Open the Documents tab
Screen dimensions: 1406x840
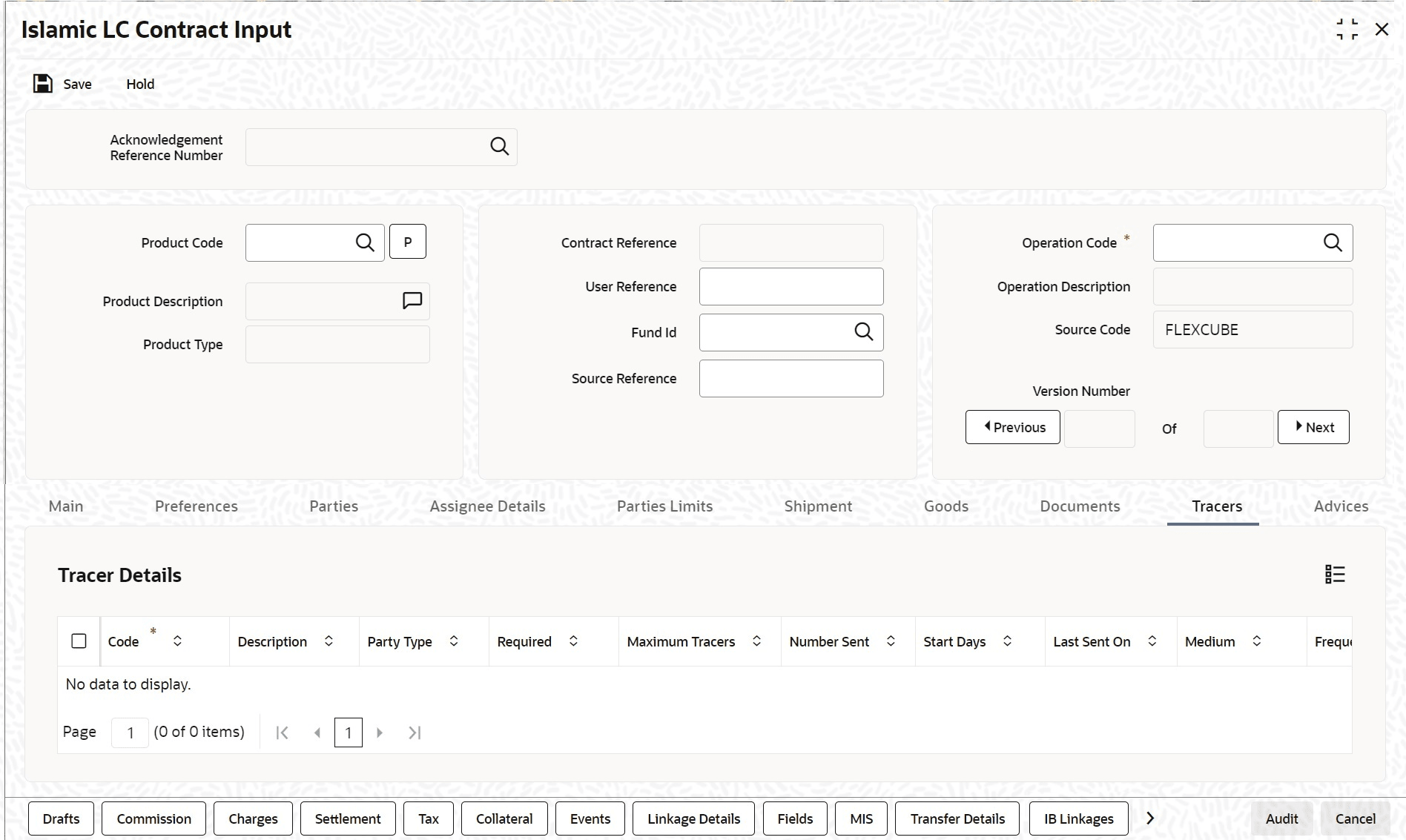1080,506
